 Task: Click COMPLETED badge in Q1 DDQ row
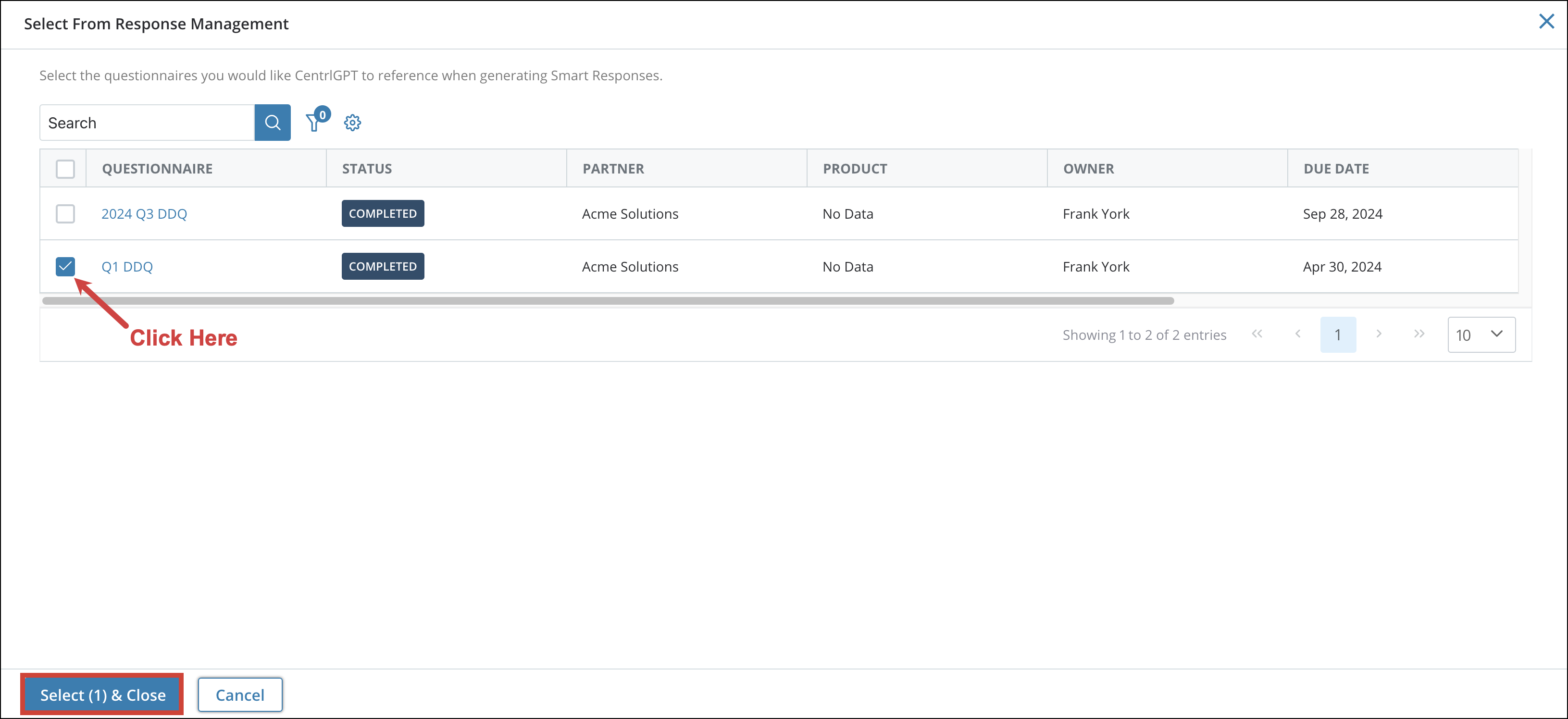(x=383, y=266)
